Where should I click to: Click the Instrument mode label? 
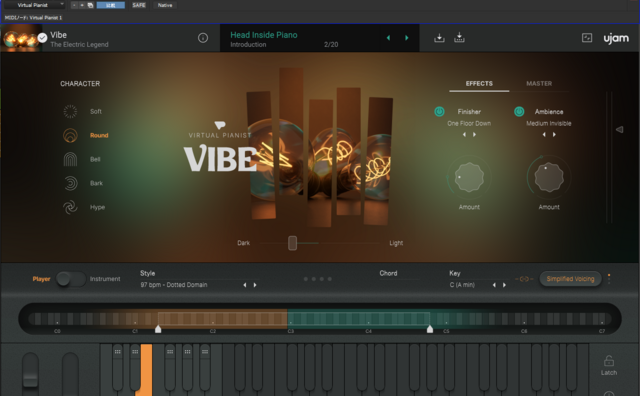pyautogui.click(x=105, y=279)
